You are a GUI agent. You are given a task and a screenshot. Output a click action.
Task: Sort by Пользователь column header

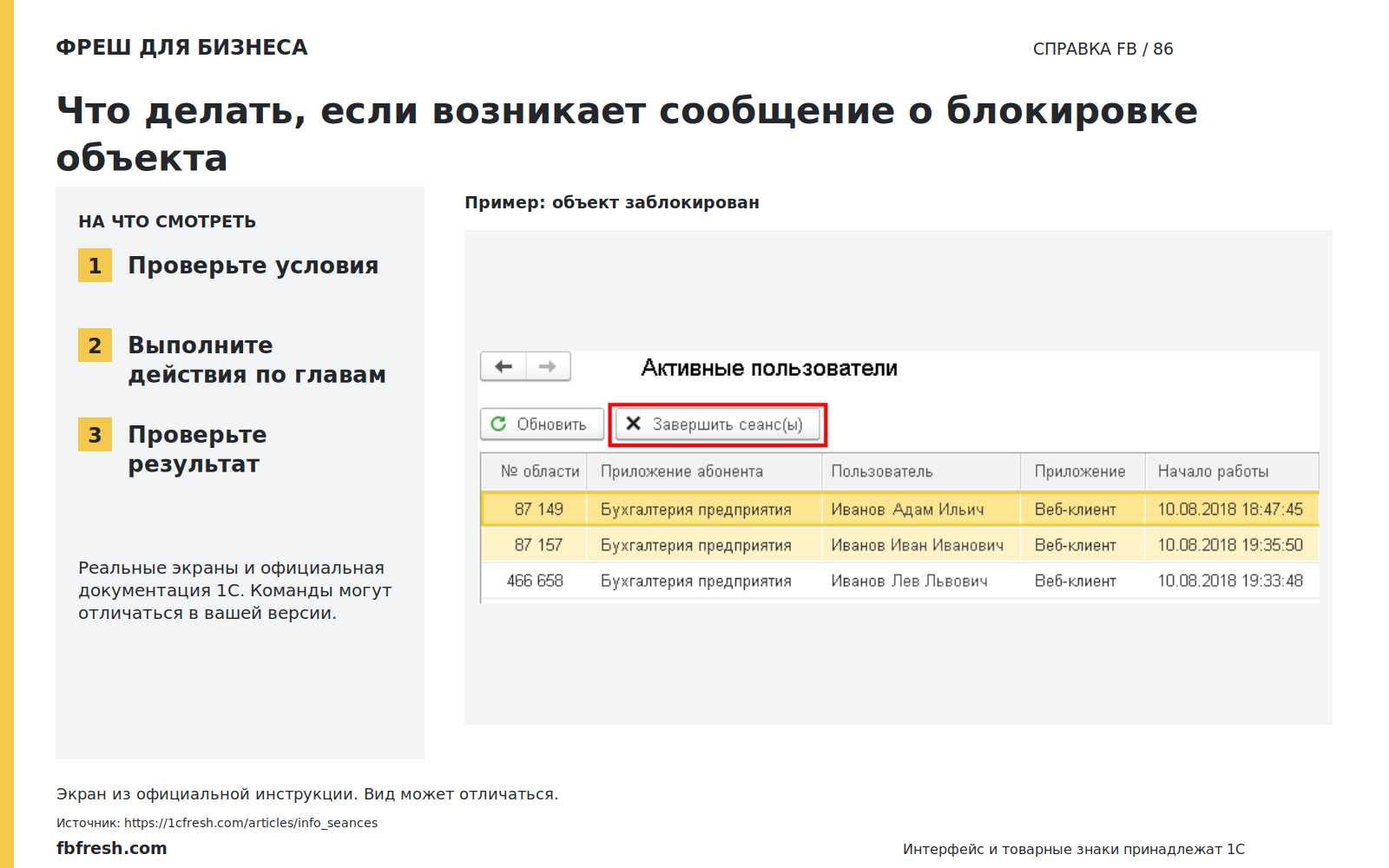(920, 471)
